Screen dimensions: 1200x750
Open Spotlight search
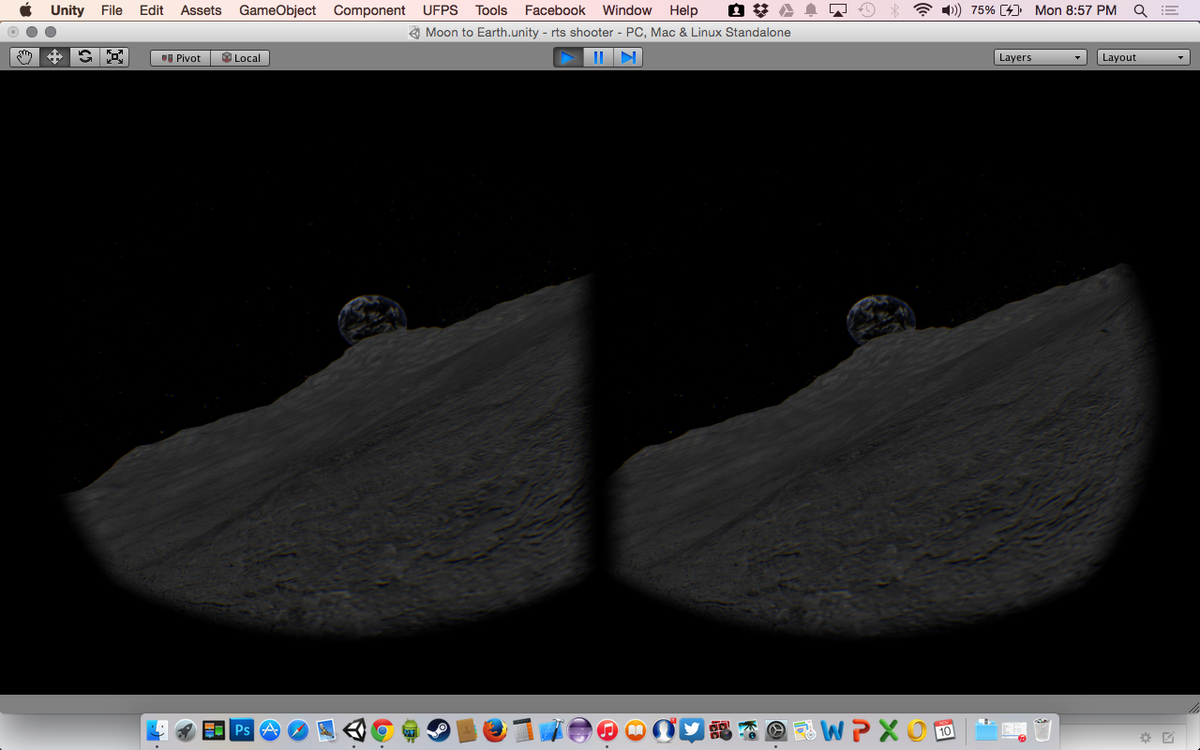click(x=1140, y=10)
